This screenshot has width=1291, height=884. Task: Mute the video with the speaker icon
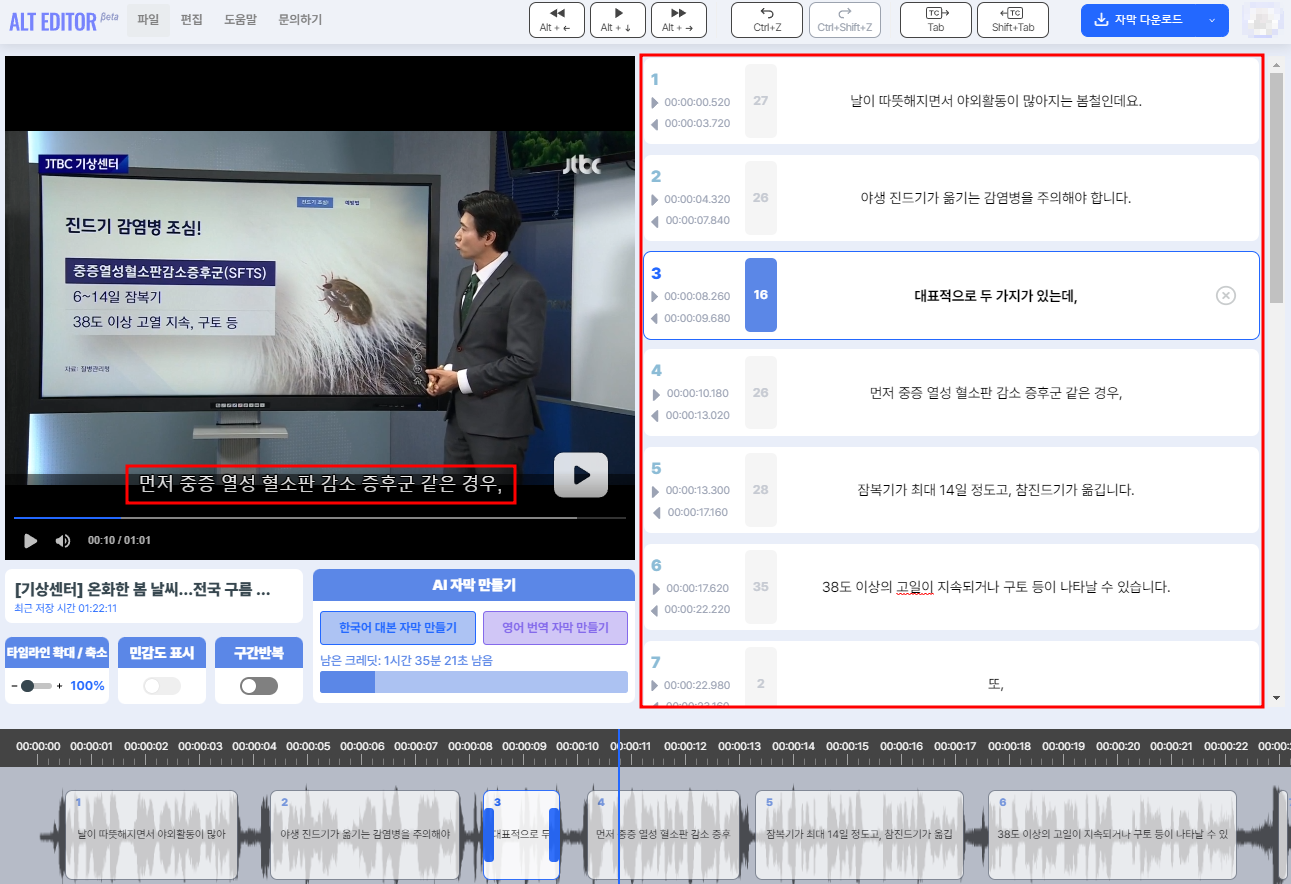tap(63, 541)
